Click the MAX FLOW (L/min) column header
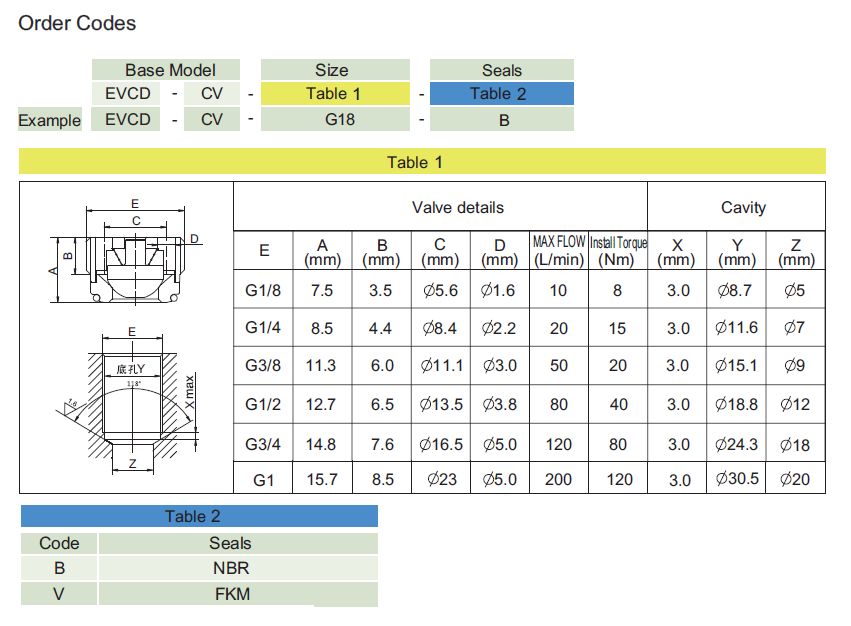The height and width of the screenshot is (626, 851). [558, 251]
